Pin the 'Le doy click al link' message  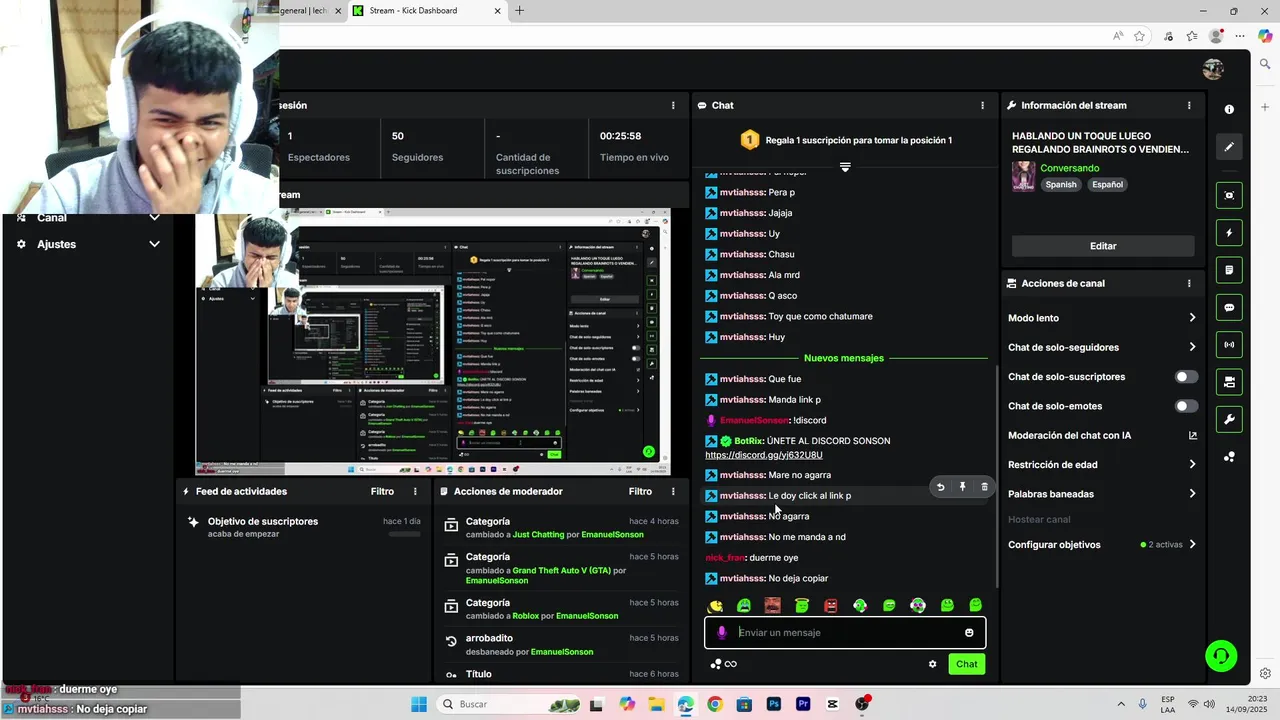click(x=962, y=487)
